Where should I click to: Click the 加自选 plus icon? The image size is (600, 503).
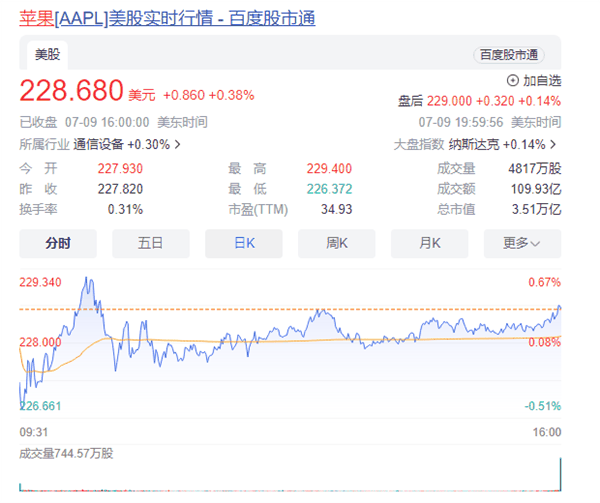tap(513, 80)
